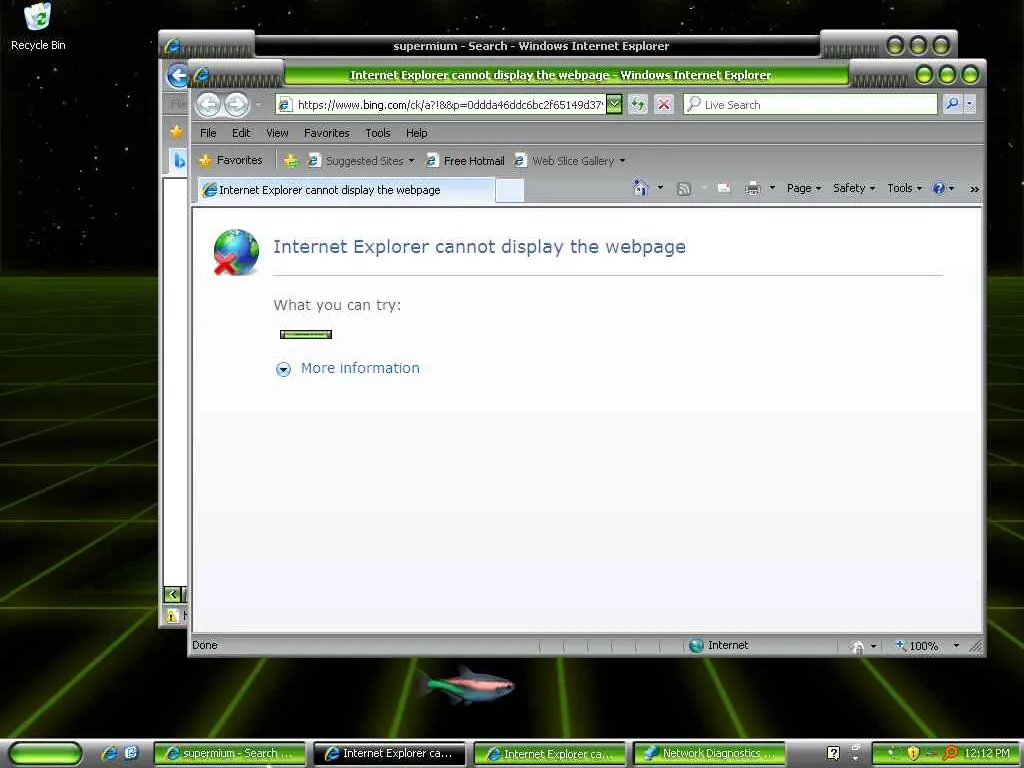The image size is (1024, 768).
Task: Open a new blank tab
Action: coord(509,190)
